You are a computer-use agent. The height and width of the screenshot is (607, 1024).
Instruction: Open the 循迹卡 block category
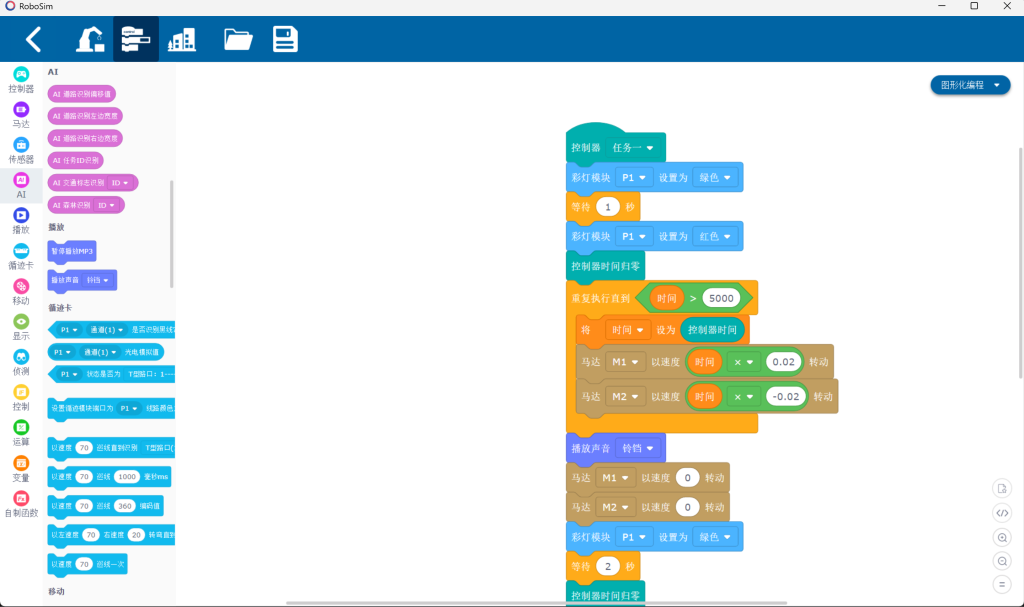click(x=21, y=257)
